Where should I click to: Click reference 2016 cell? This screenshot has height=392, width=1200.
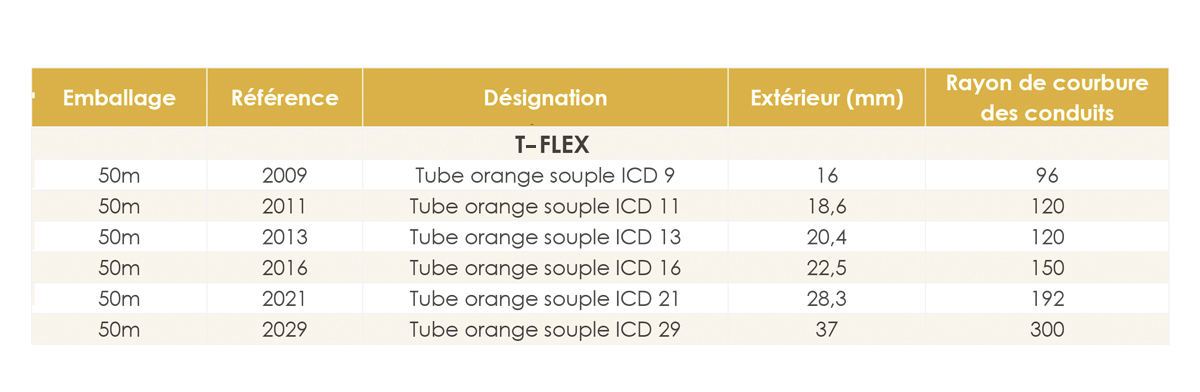[x=285, y=268]
